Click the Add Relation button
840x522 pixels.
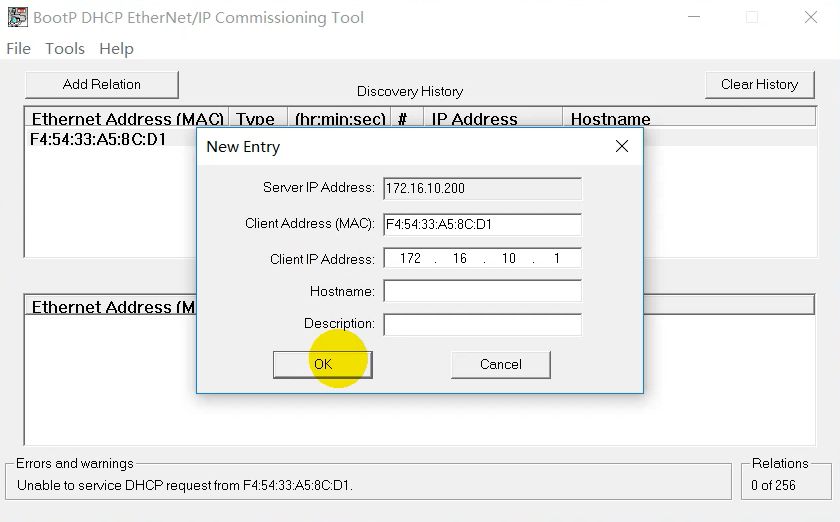tap(102, 85)
